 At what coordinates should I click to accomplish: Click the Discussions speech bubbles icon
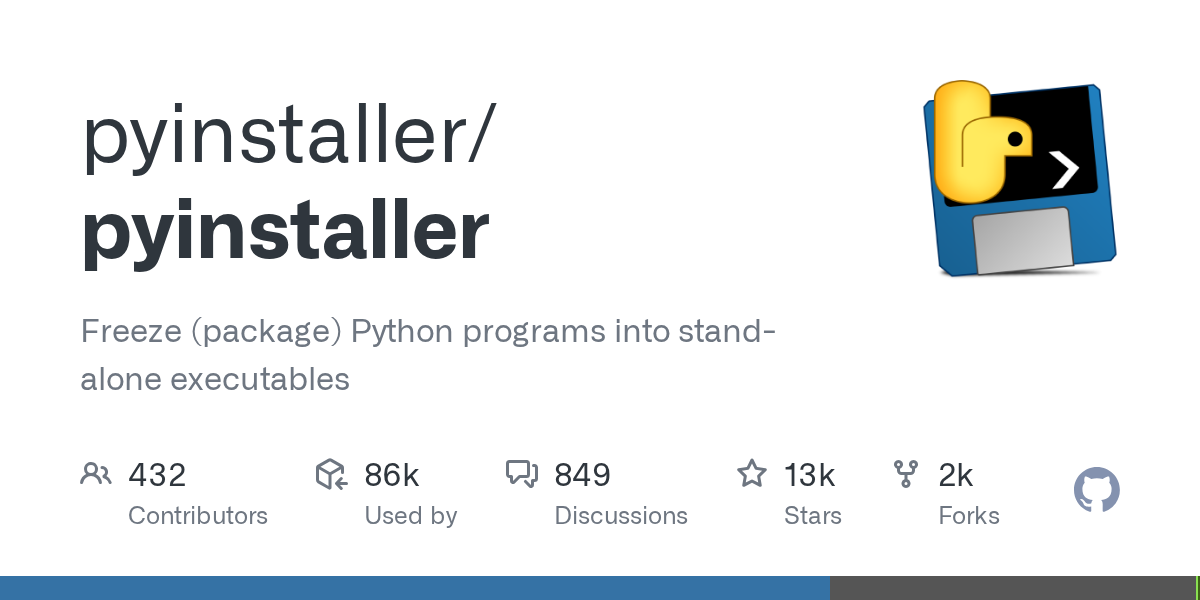click(522, 474)
